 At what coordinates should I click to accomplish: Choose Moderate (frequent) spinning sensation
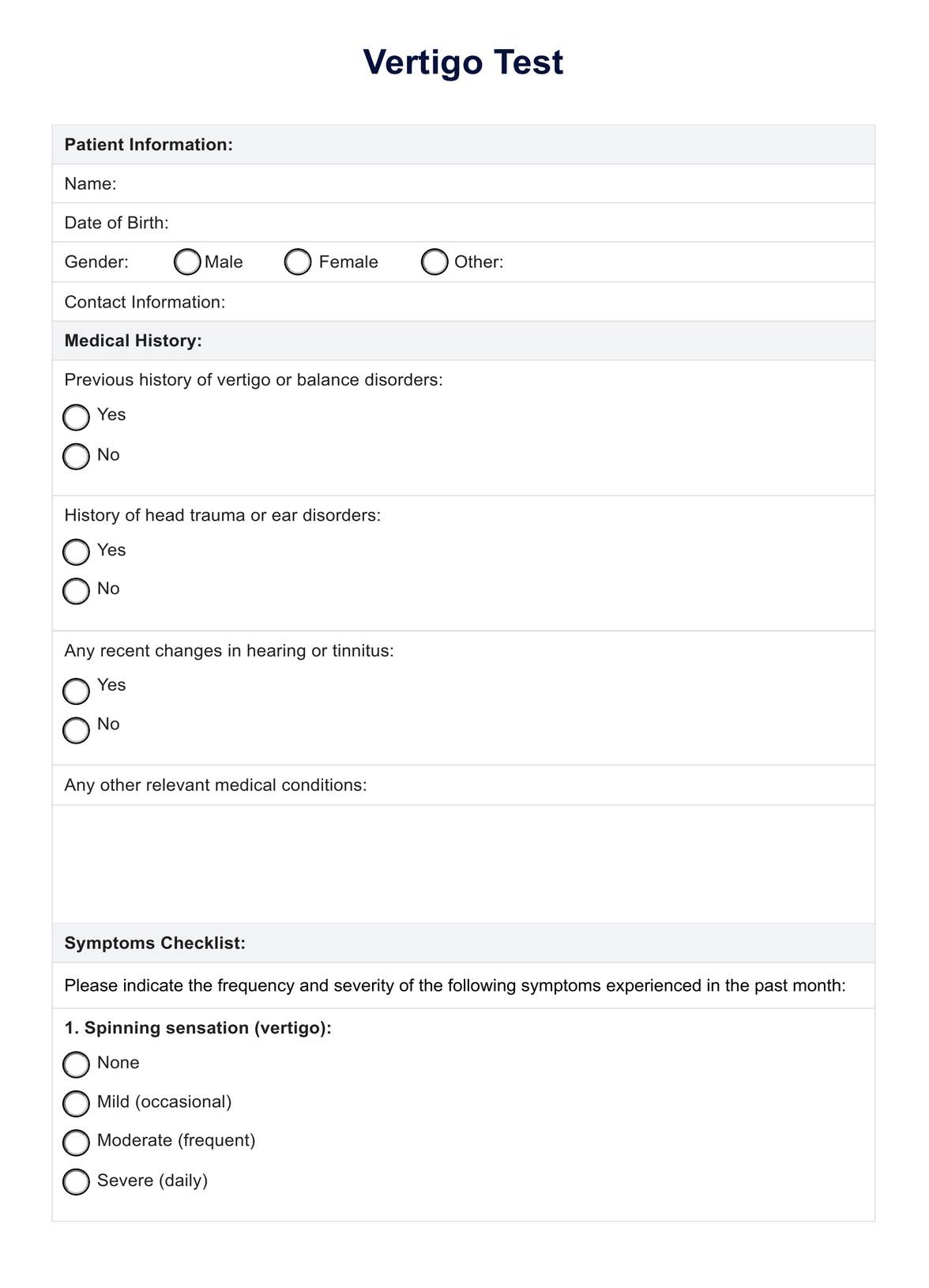tap(77, 1143)
